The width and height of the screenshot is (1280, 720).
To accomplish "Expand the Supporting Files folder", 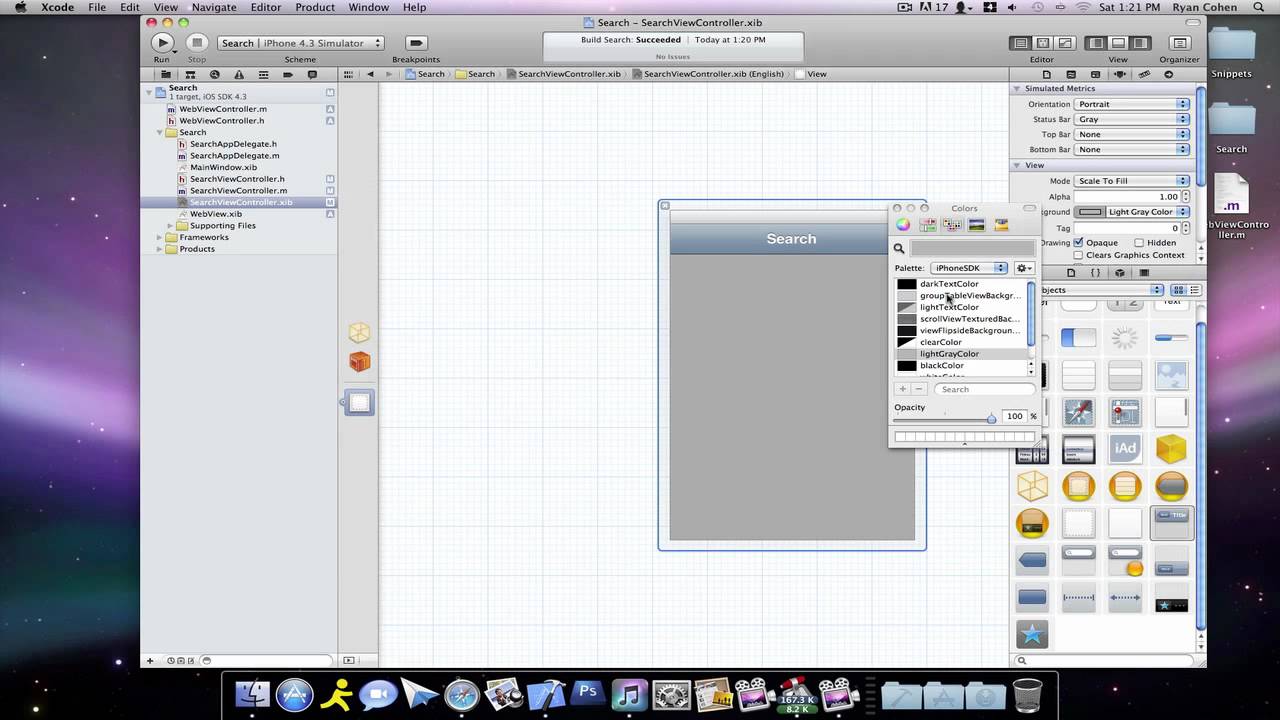I will coord(170,226).
